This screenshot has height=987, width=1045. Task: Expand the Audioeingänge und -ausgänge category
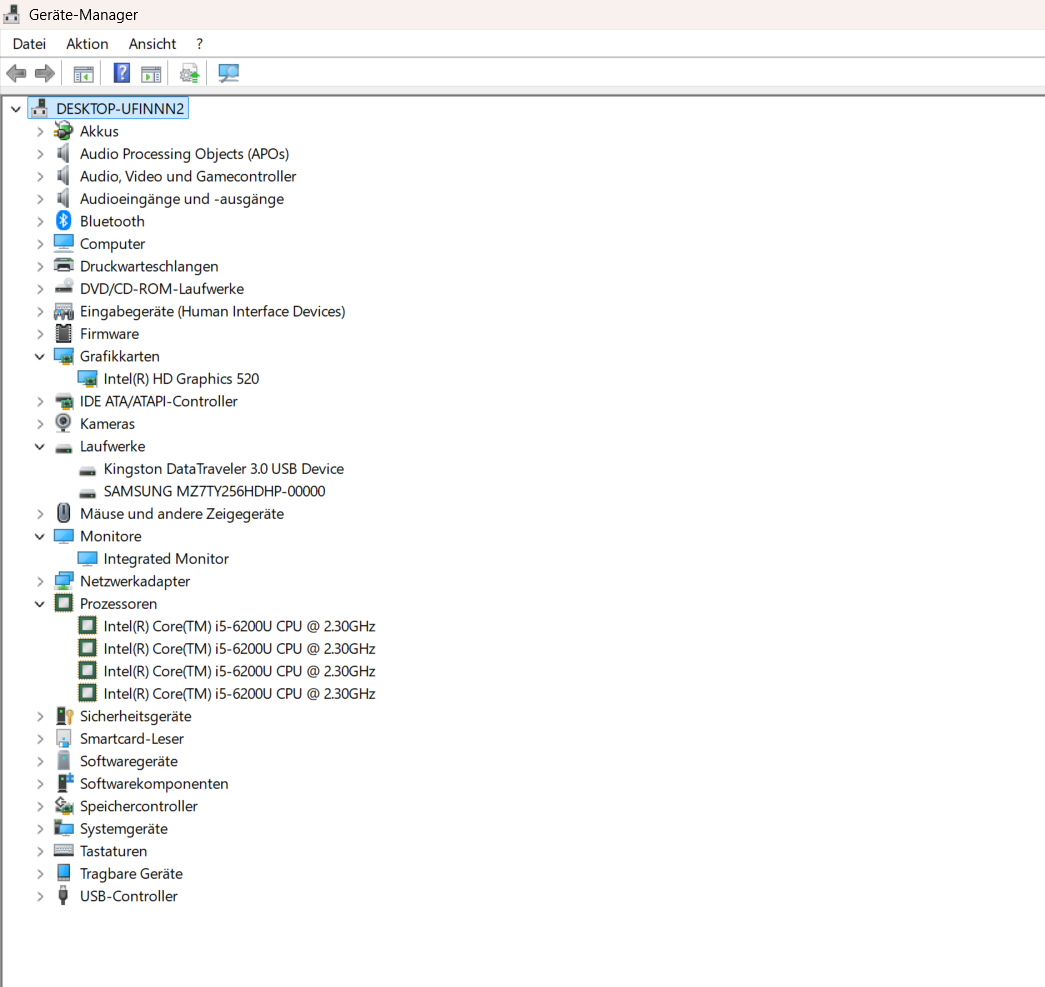40,199
